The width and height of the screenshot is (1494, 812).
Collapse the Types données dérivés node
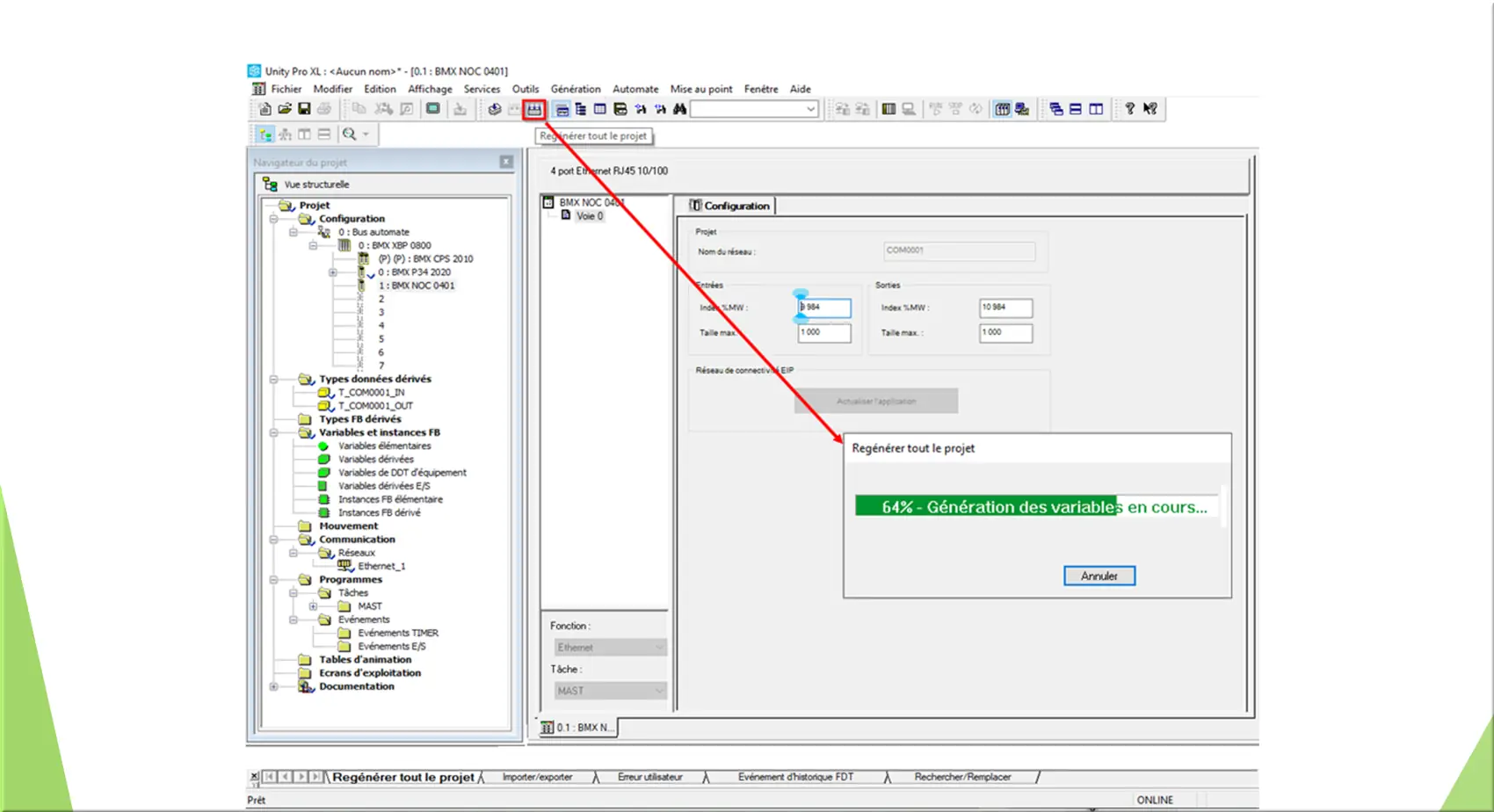pyautogui.click(x=273, y=380)
